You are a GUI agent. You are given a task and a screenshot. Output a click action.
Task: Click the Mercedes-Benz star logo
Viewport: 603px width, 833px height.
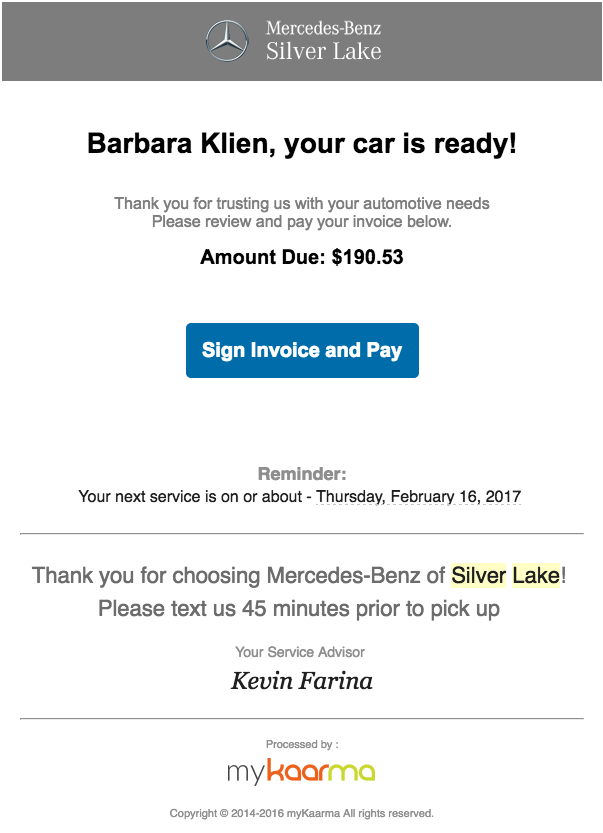click(227, 41)
